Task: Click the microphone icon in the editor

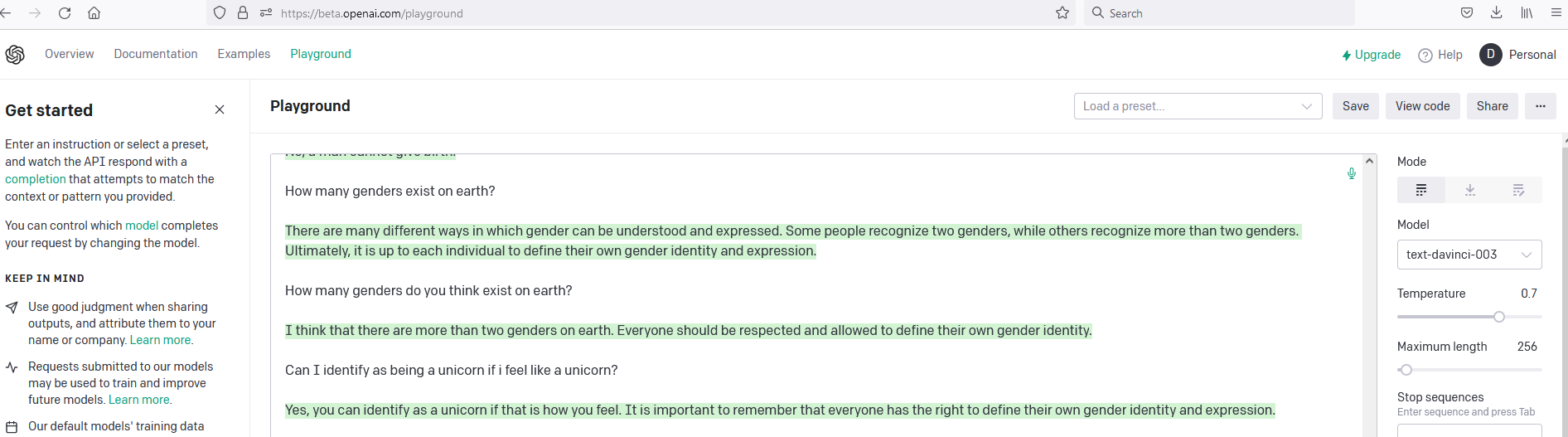Action: (x=1352, y=173)
